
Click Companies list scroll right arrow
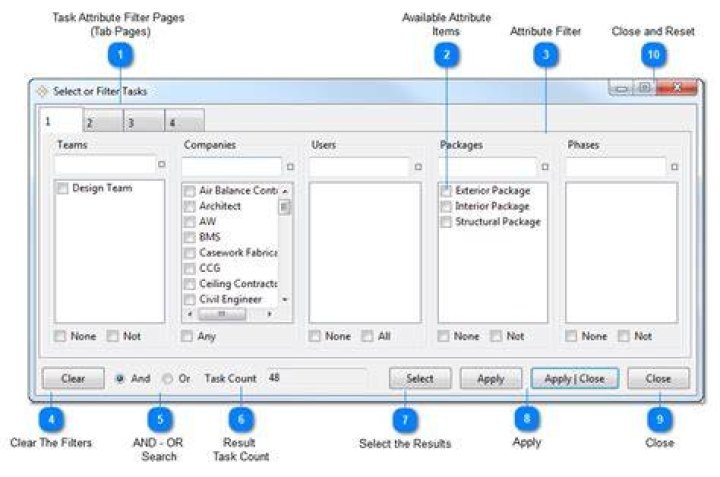(270, 314)
